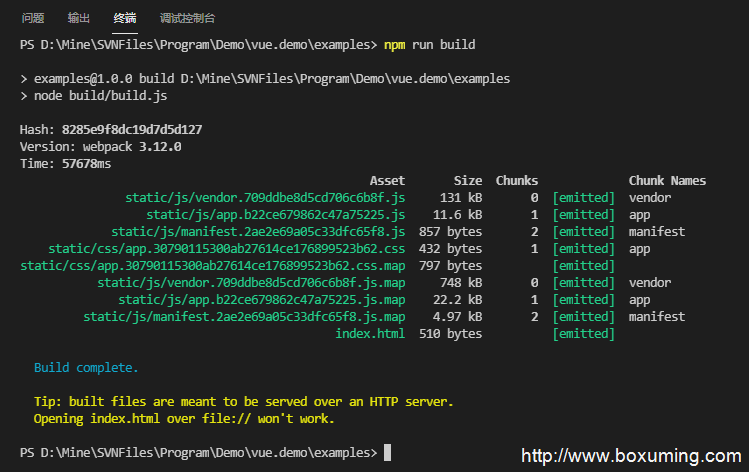Screen dimensions: 749x472
Task: Click the webpack hash value line
Action: pyautogui.click(x=111, y=130)
